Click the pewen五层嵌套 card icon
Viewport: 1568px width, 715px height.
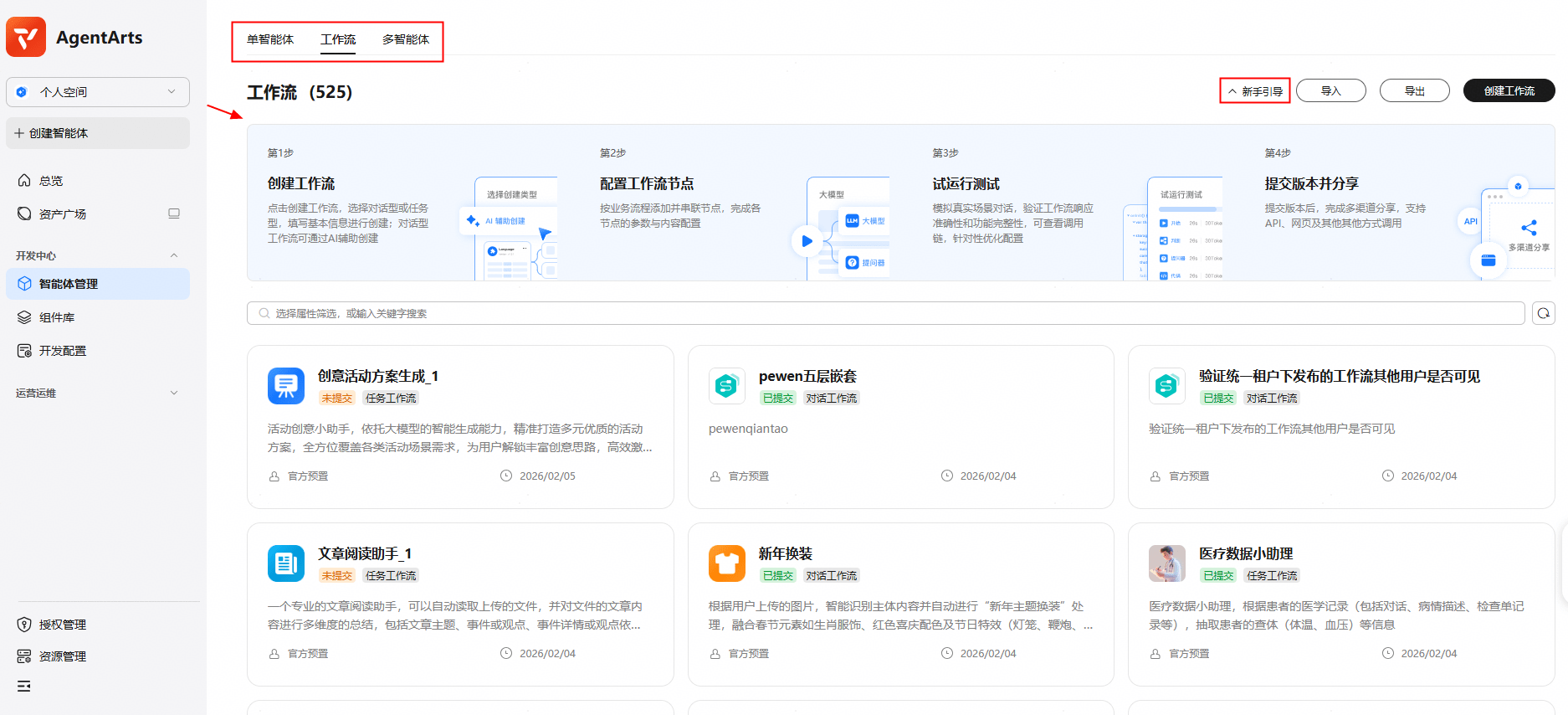[727, 386]
